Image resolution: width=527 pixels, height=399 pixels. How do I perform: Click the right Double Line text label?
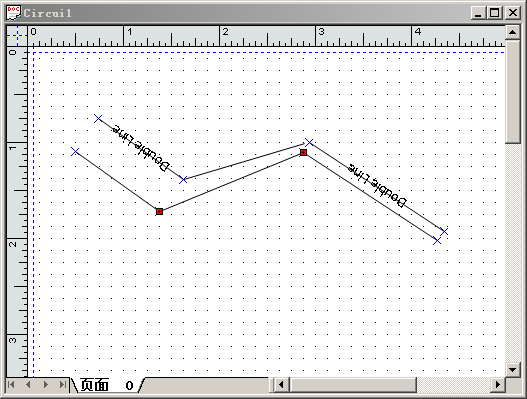(377, 185)
